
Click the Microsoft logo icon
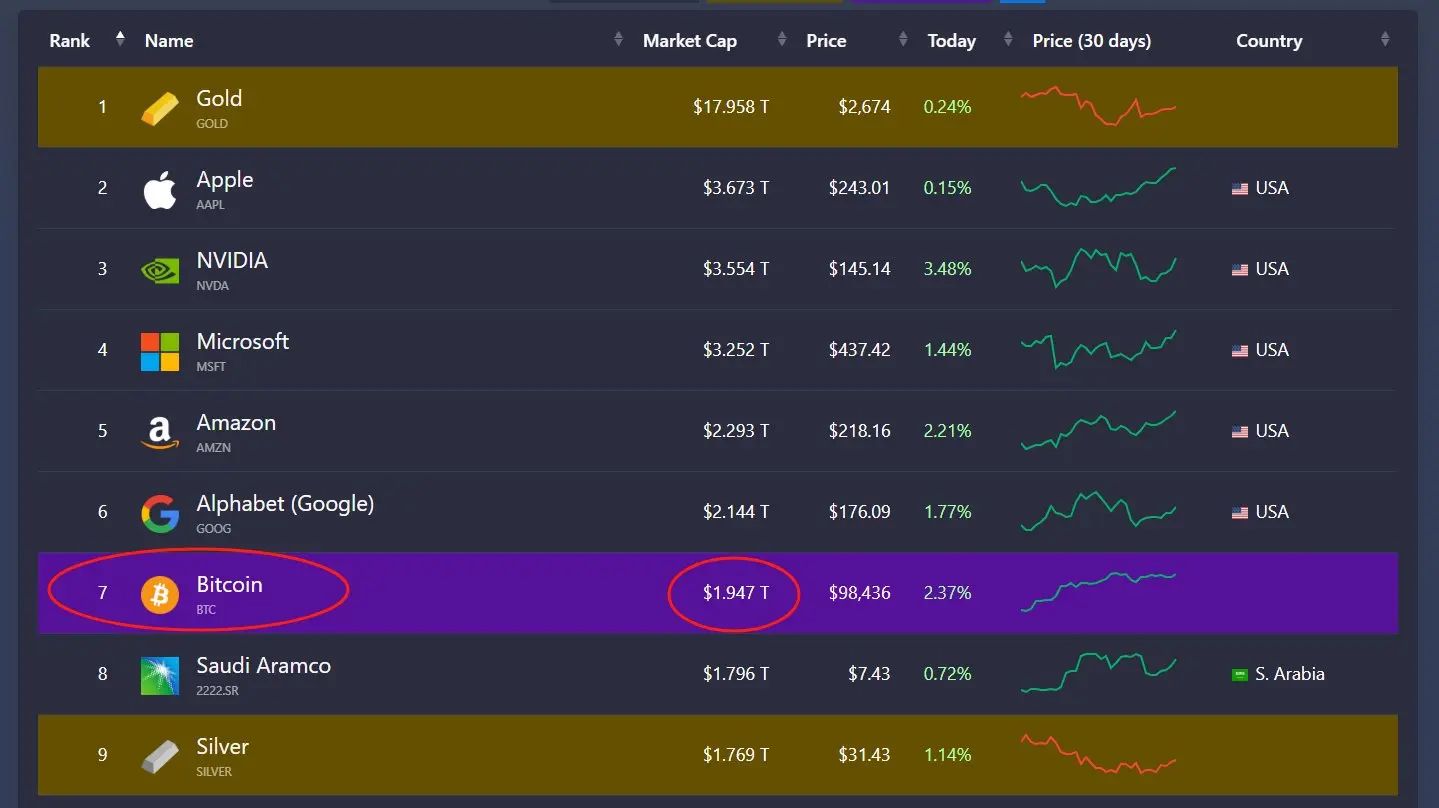point(160,352)
